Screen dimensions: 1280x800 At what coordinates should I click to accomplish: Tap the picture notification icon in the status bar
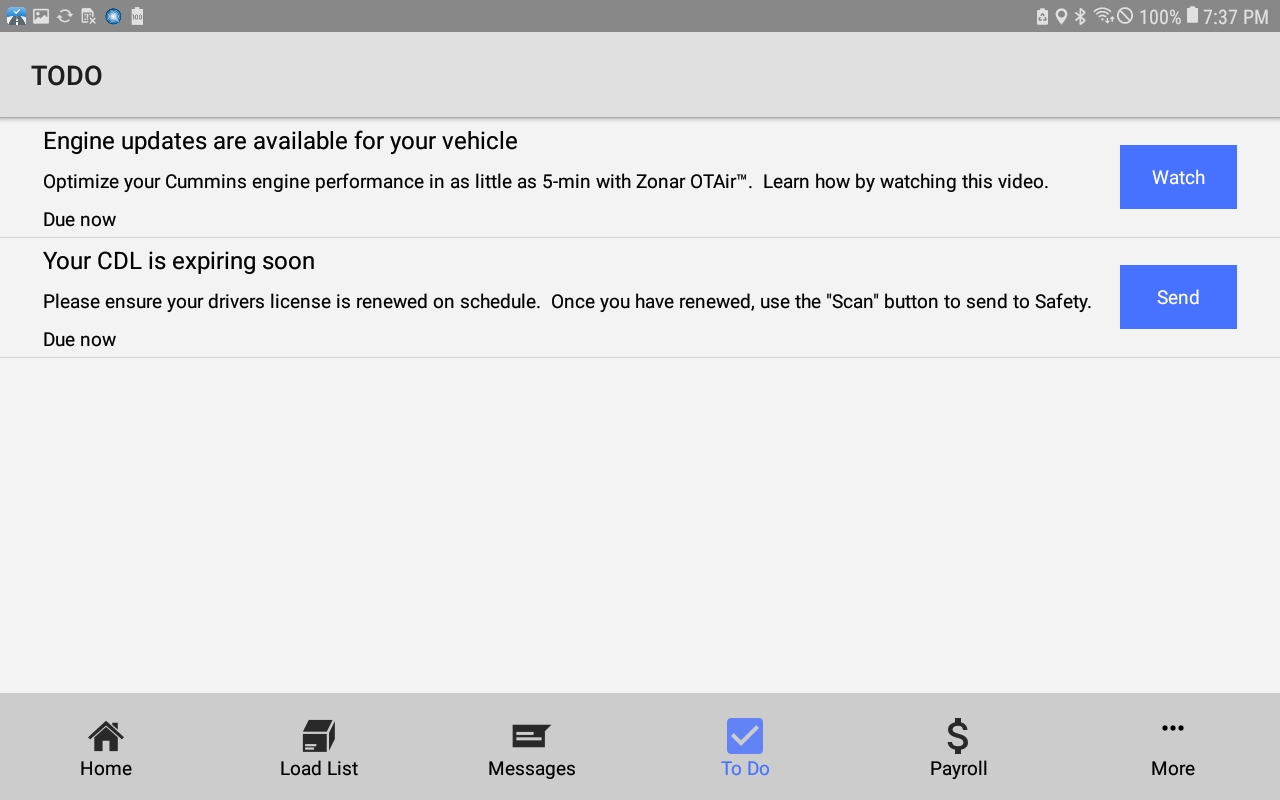[41, 16]
